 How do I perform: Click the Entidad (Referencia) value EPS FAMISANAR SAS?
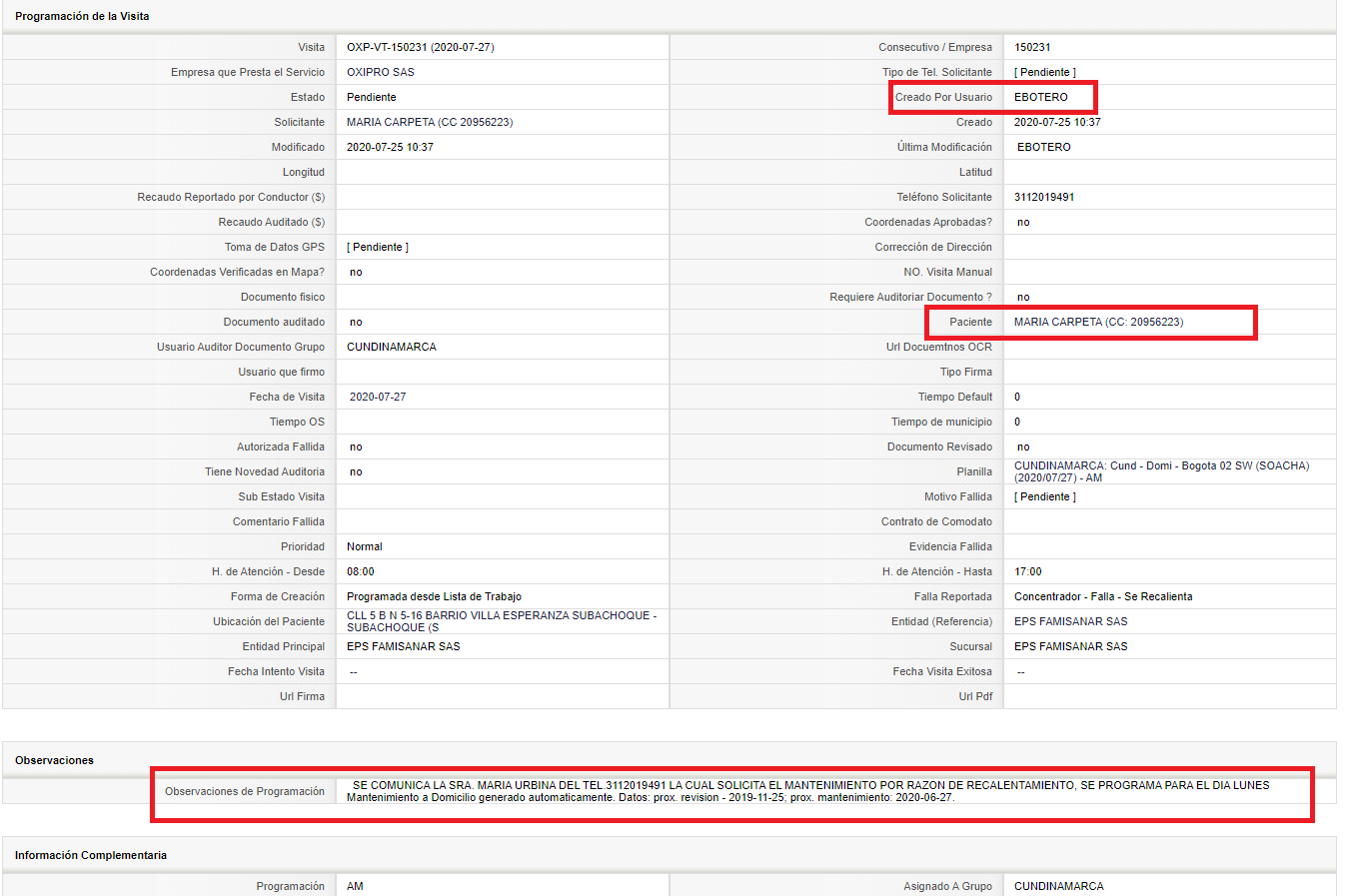click(1071, 621)
